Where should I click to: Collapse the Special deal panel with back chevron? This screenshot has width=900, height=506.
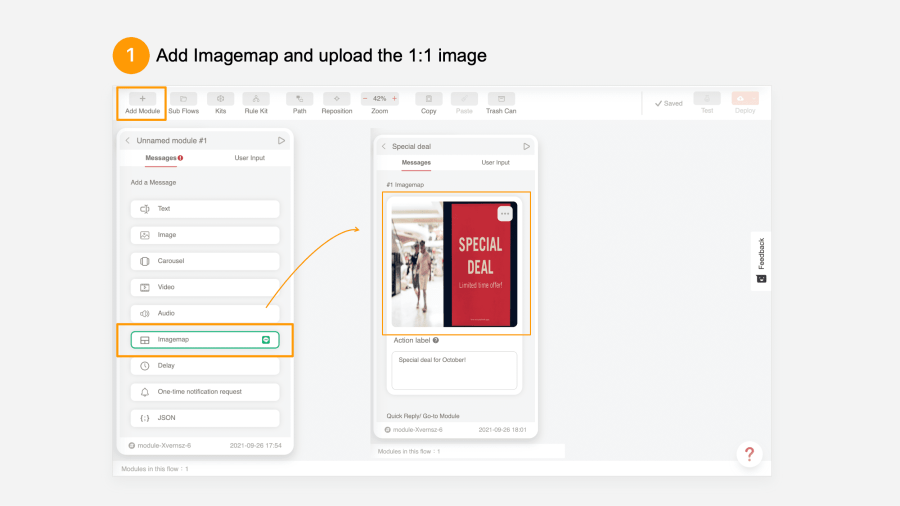pos(382,146)
